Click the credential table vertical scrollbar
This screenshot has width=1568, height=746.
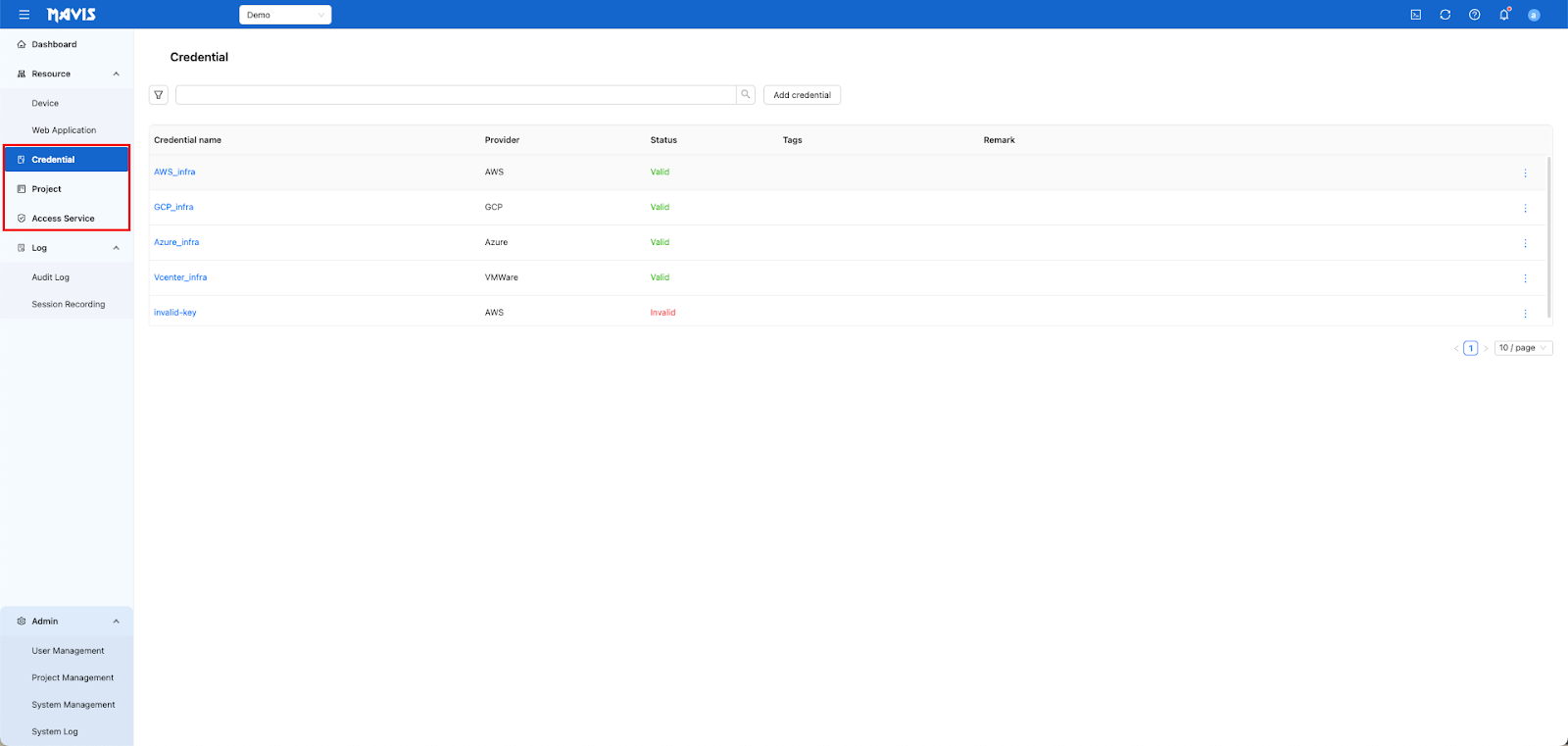1549,237
